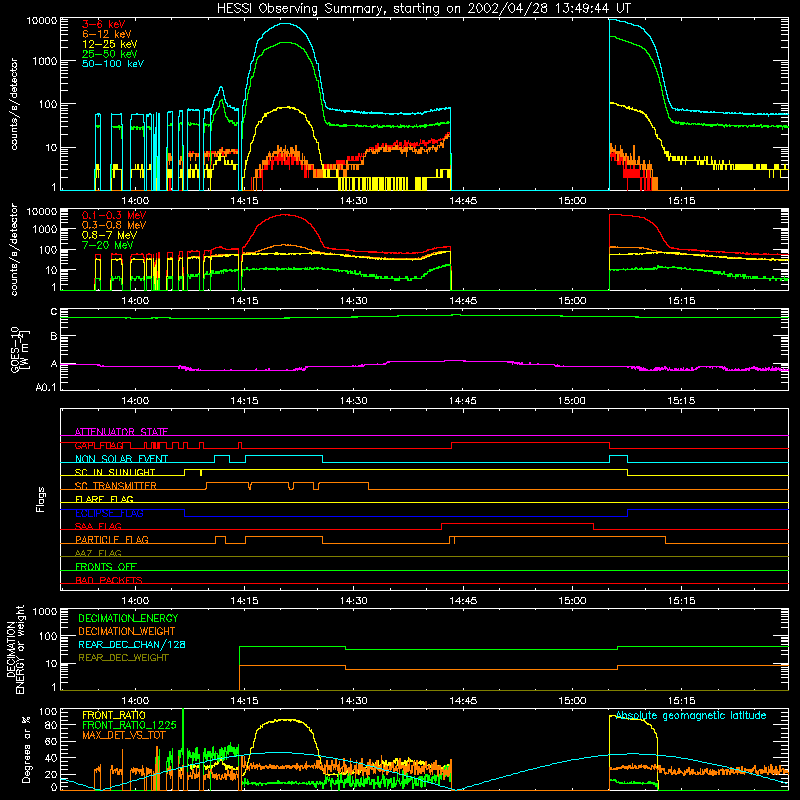Click the '1000' tick on decimation axis

(x=45, y=611)
